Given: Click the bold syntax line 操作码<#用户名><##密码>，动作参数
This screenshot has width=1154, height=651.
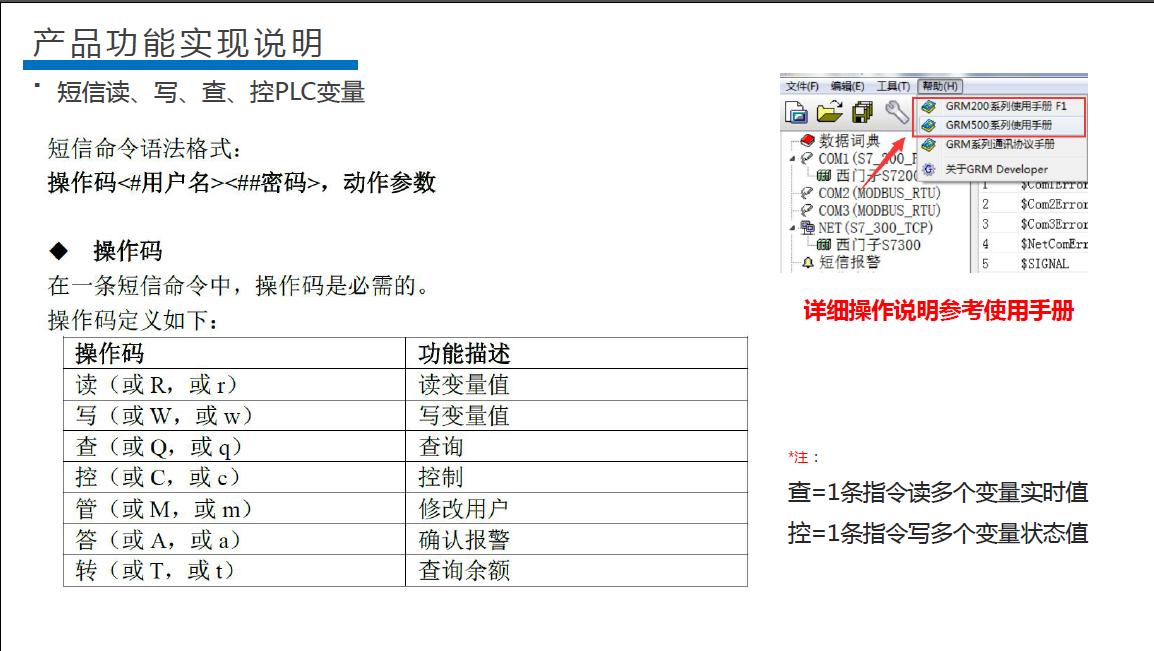Looking at the screenshot, I should click(x=241, y=182).
